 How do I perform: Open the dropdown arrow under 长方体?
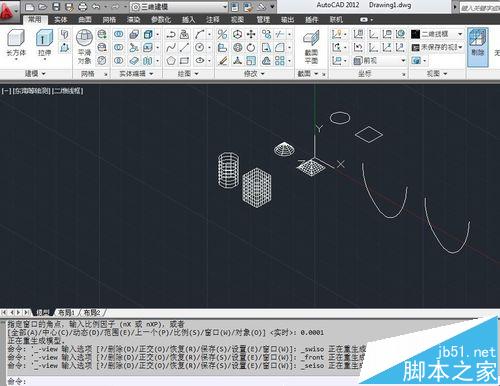tap(16, 59)
